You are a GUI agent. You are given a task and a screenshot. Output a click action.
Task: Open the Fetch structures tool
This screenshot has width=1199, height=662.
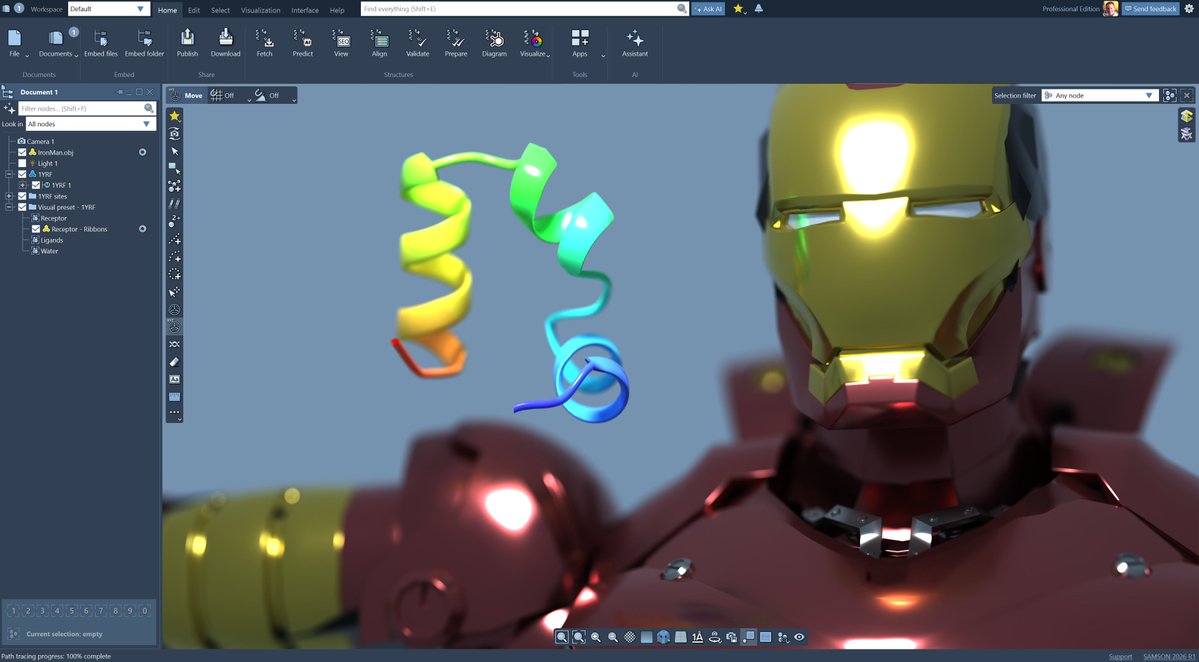pyautogui.click(x=264, y=43)
